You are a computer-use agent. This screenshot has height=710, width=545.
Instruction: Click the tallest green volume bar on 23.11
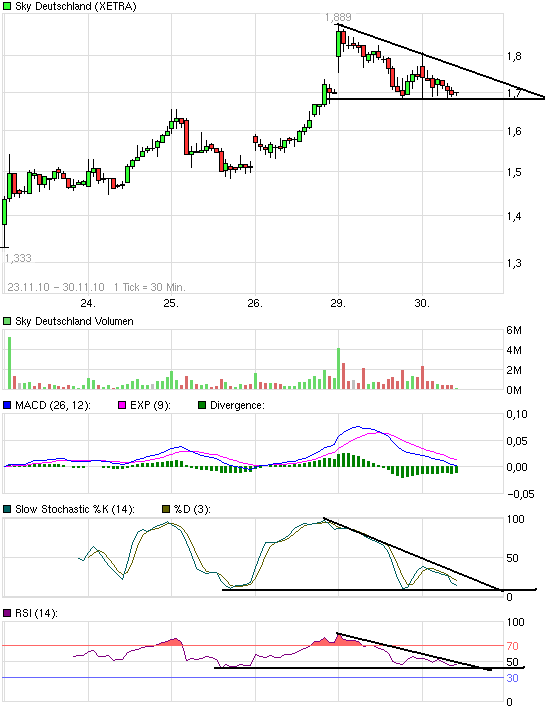click(x=10, y=363)
